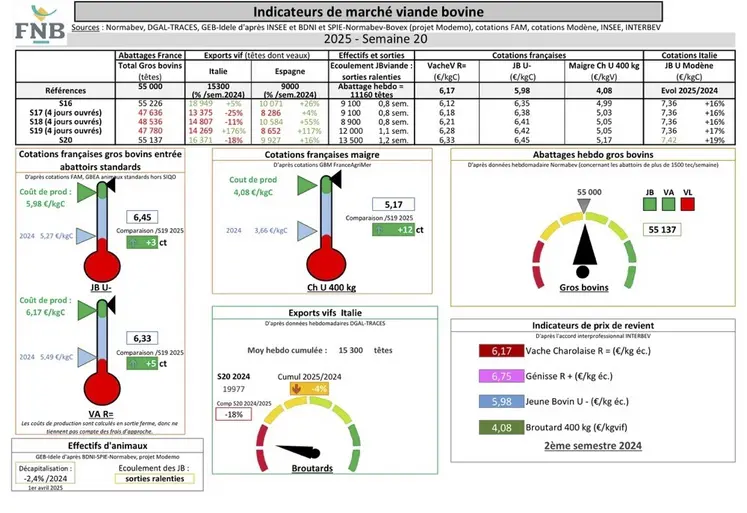Click blue 5,98 Jeune Bovin swatch

pyautogui.click(x=501, y=402)
